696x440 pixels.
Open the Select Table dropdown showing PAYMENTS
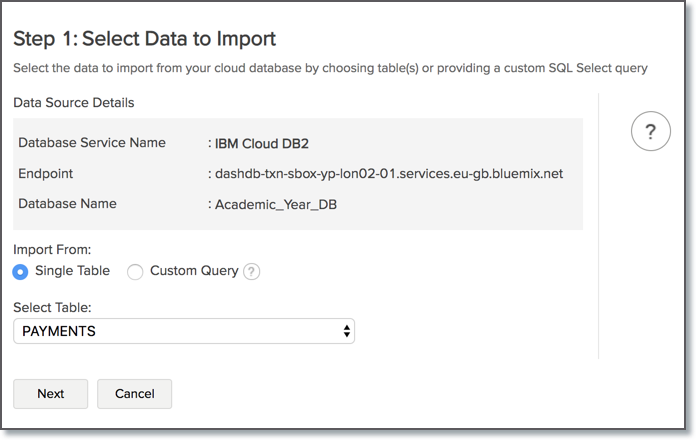click(x=183, y=331)
